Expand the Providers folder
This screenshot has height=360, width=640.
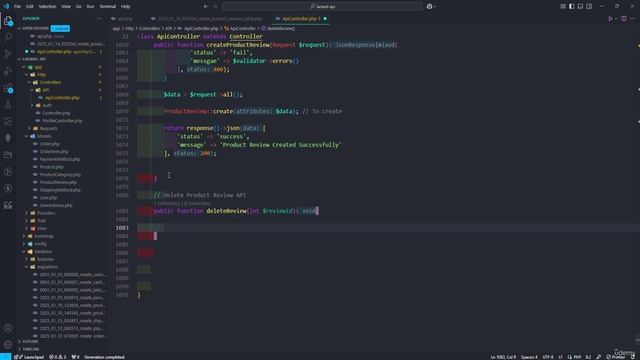tap(27, 213)
